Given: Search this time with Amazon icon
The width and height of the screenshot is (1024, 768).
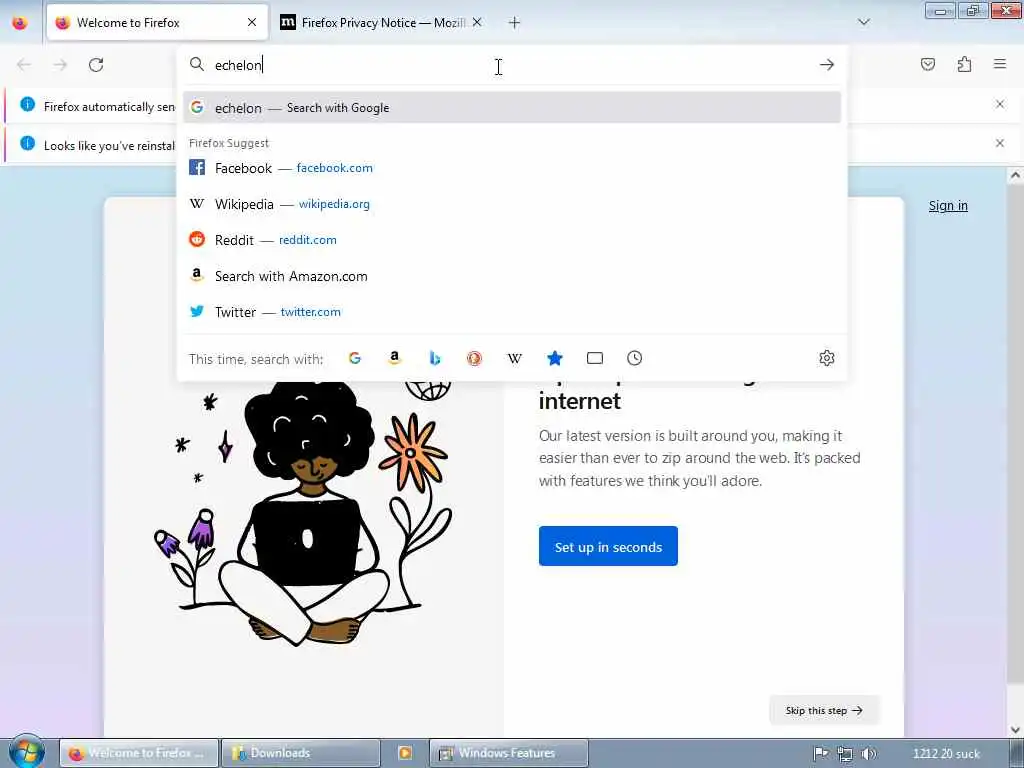Looking at the screenshot, I should [394, 358].
